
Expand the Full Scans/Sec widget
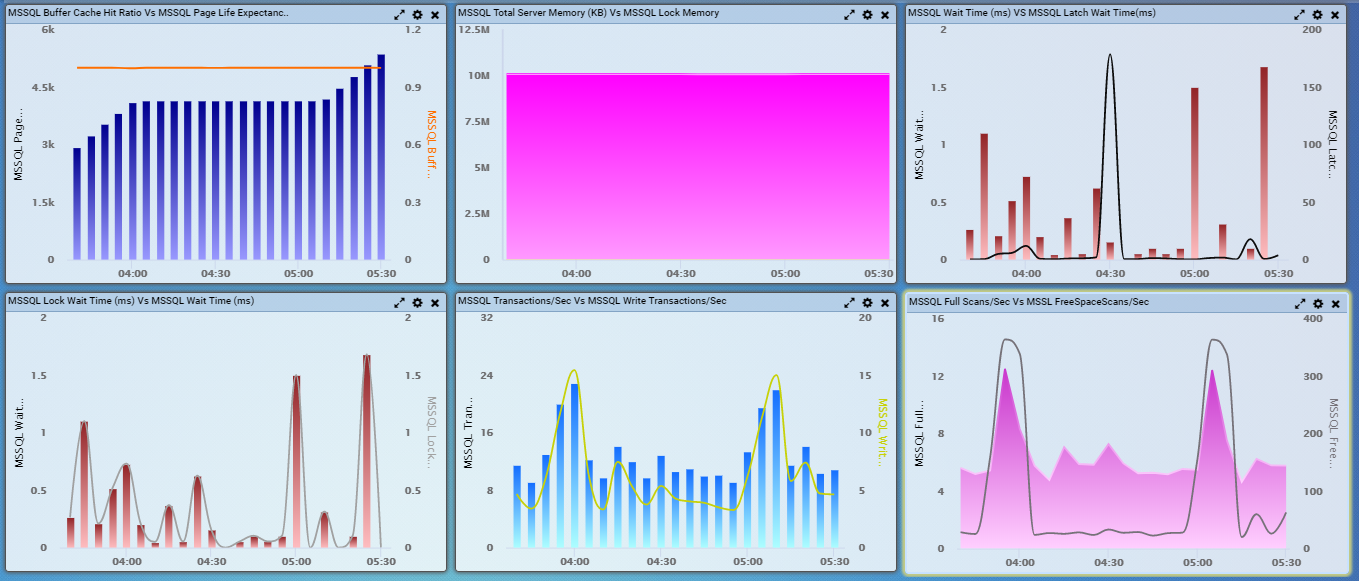(x=1300, y=303)
